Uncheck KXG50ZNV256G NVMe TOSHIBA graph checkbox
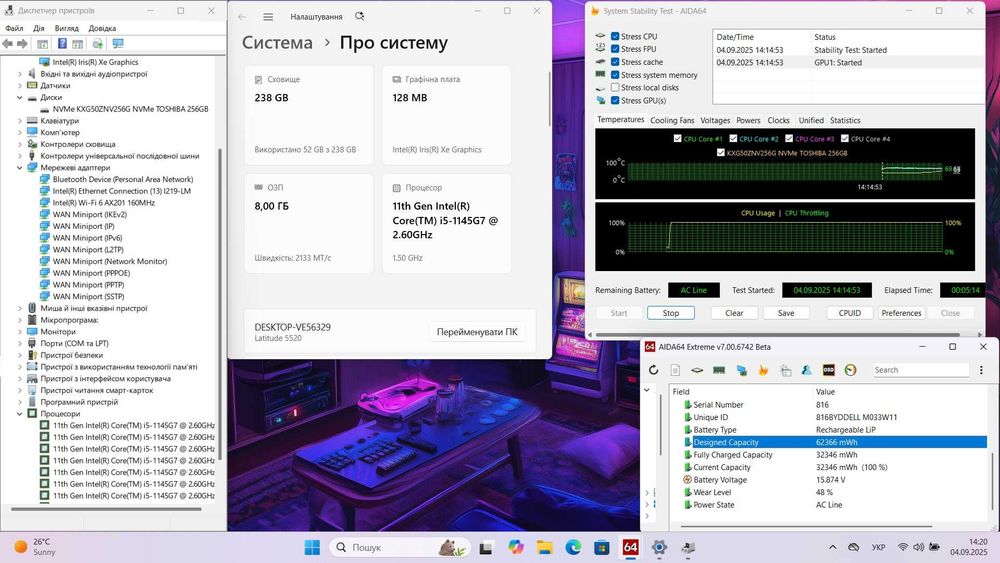1000x563 pixels. click(x=721, y=152)
